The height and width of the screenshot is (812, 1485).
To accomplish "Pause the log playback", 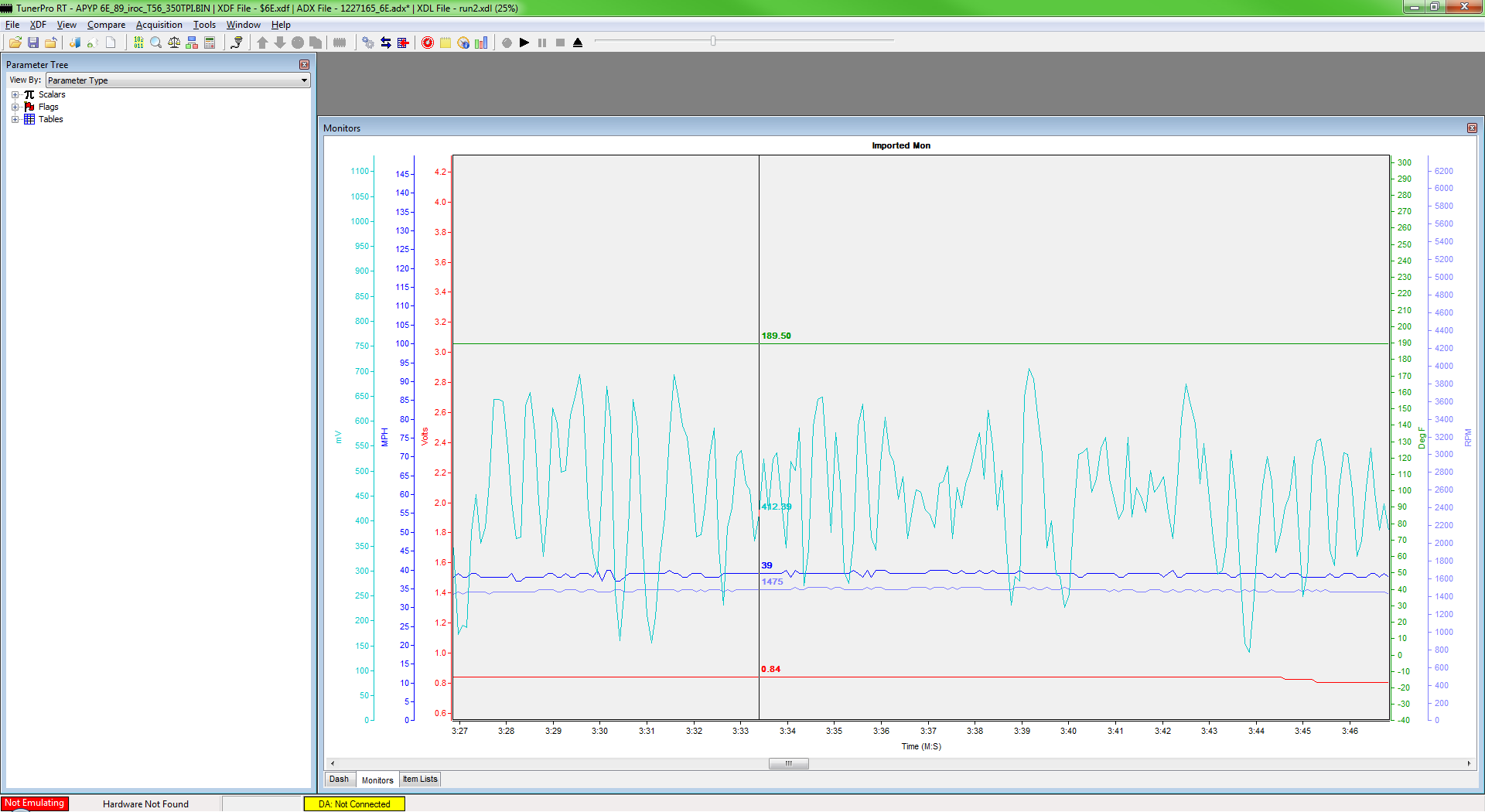I will (x=542, y=43).
